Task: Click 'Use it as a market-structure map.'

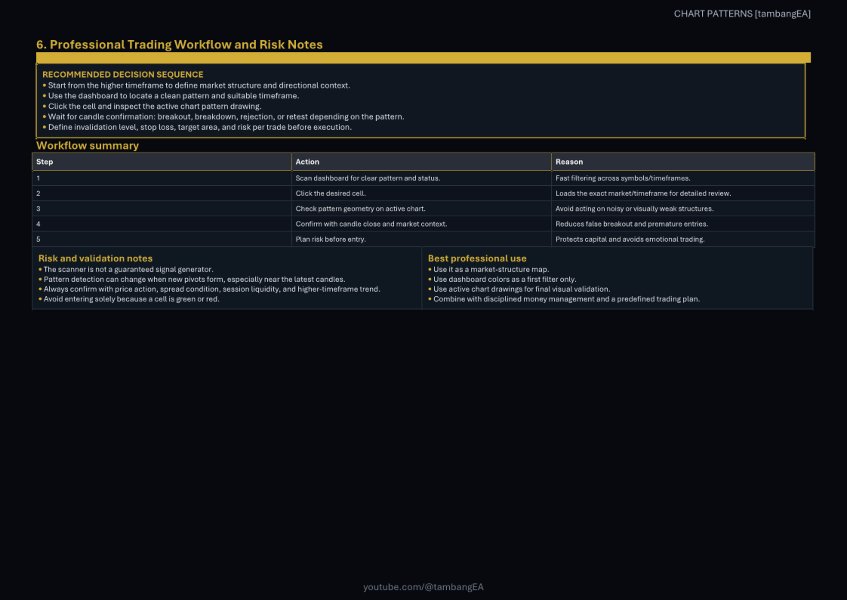Action: point(491,269)
